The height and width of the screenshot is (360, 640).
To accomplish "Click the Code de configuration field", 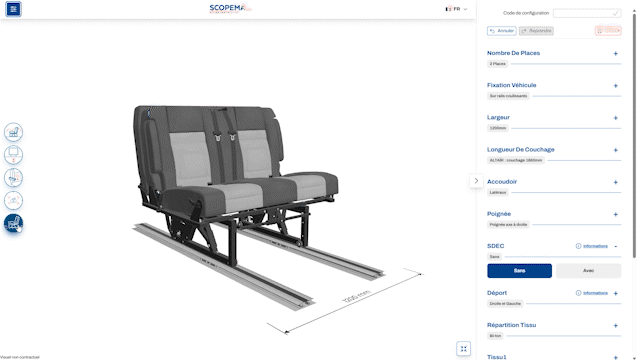I will 587,13.
